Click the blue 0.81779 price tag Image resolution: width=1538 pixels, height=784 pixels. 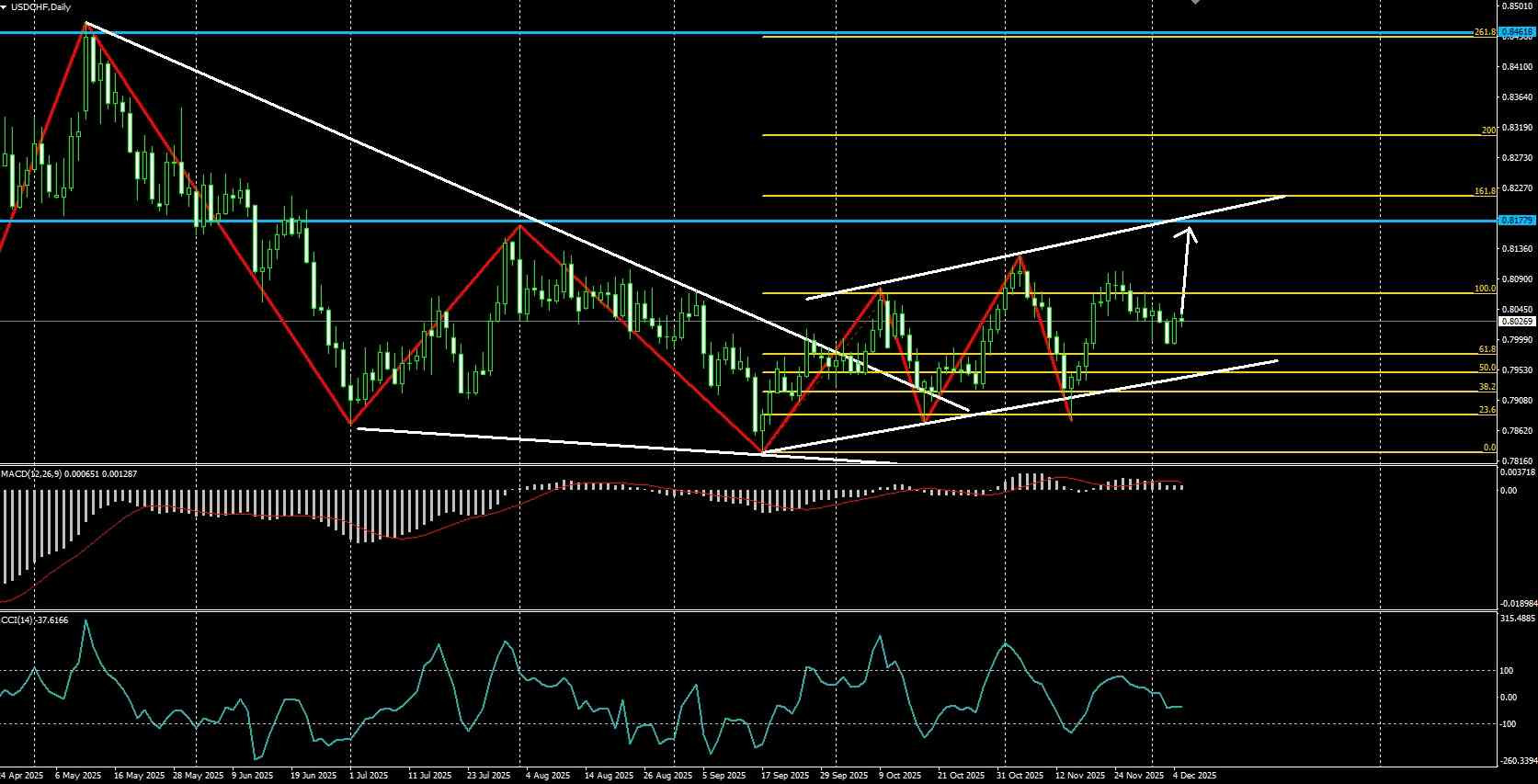[1517, 221]
